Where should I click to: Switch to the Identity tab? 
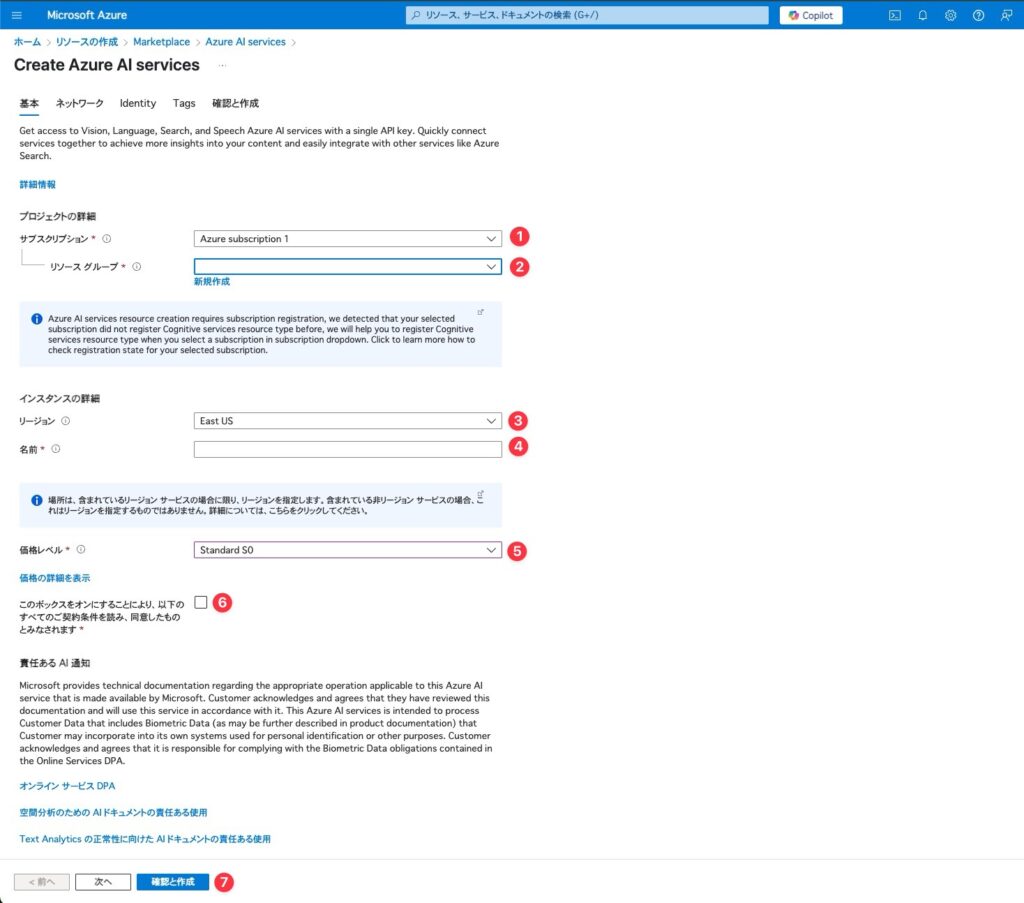pos(138,103)
